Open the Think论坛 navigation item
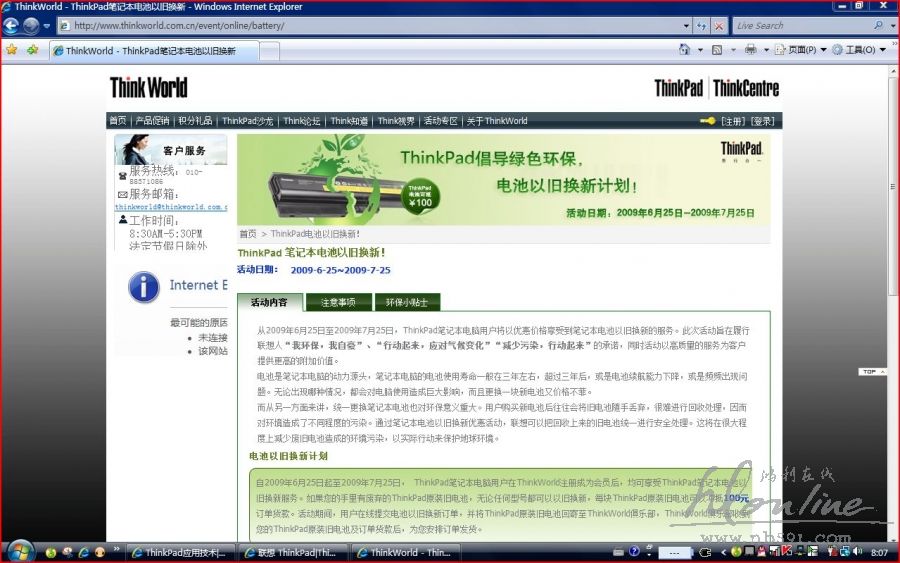The image size is (900, 563). tap(302, 121)
